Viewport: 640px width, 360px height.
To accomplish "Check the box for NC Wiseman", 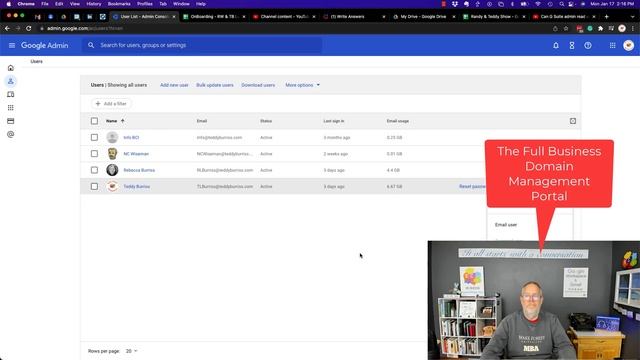I will pyautogui.click(x=94, y=154).
